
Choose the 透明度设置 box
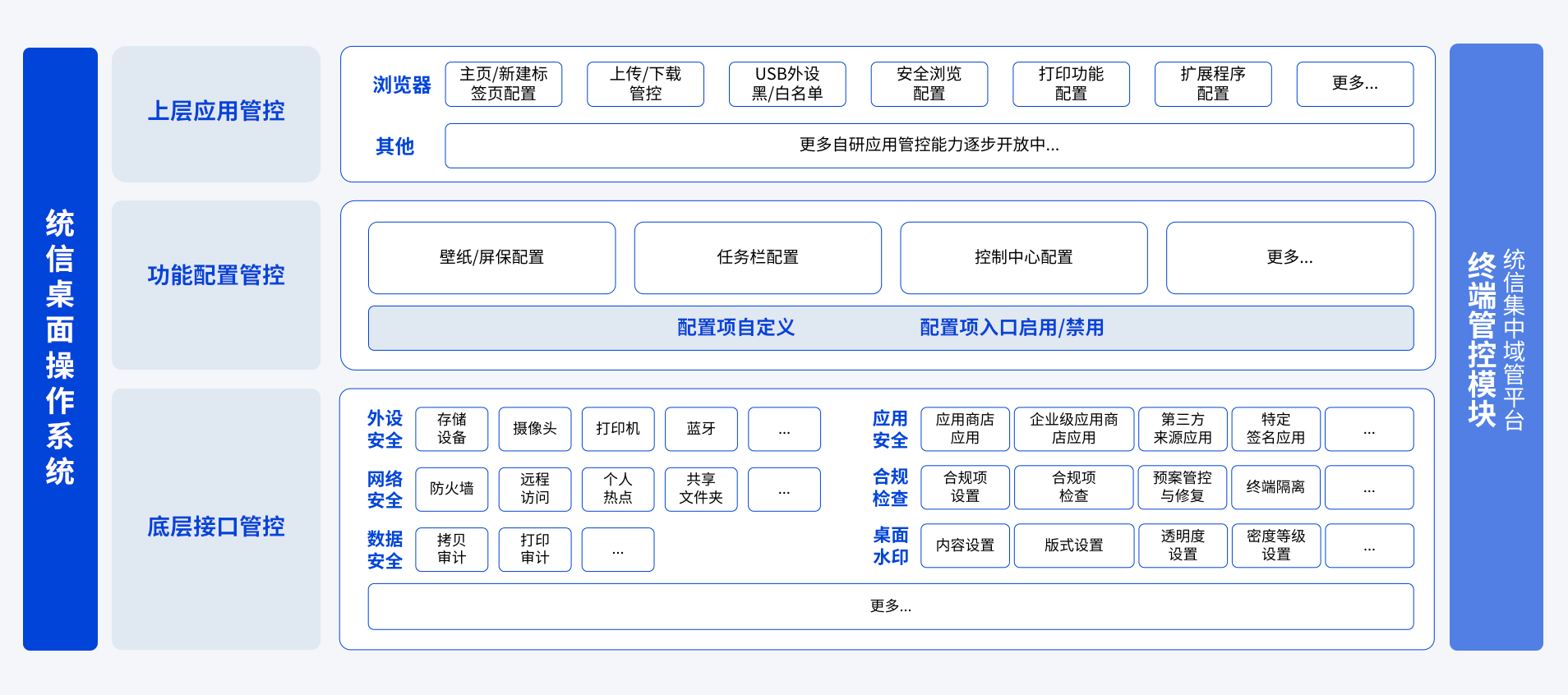(x=1183, y=545)
